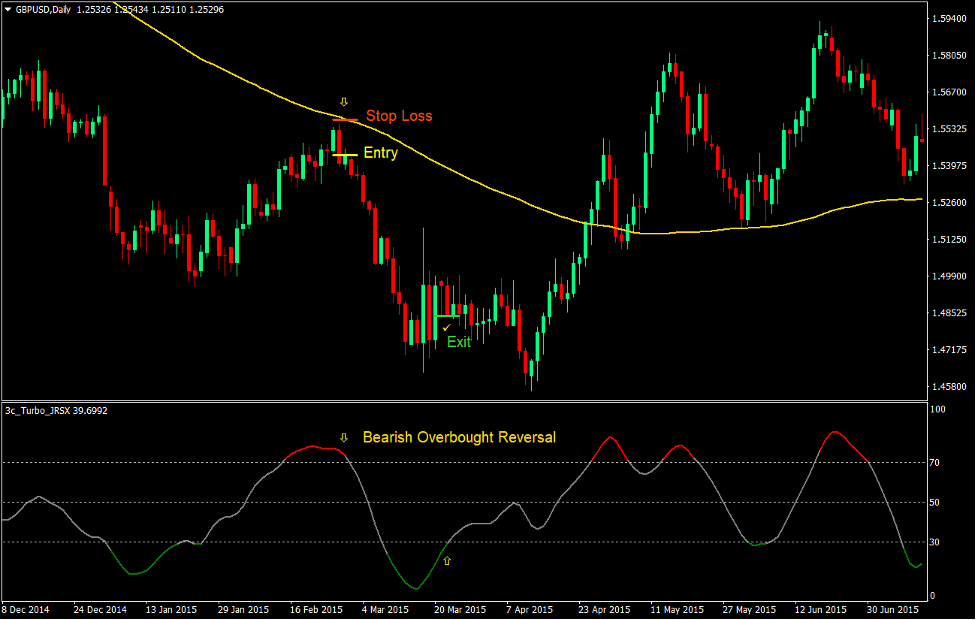
Task: Click the Stop Loss text label
Action: tap(399, 116)
